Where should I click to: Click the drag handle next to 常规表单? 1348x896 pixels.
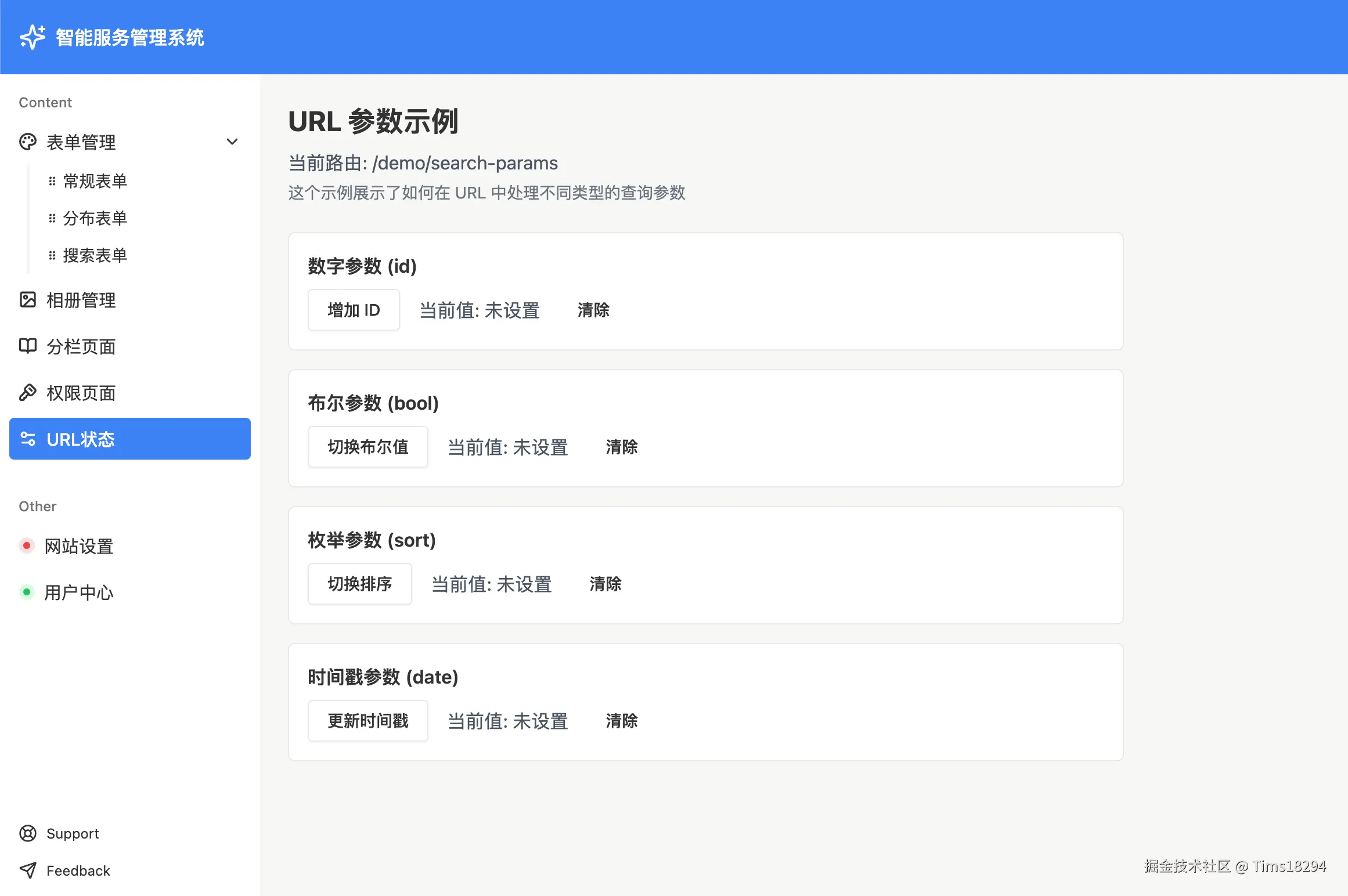click(52, 180)
